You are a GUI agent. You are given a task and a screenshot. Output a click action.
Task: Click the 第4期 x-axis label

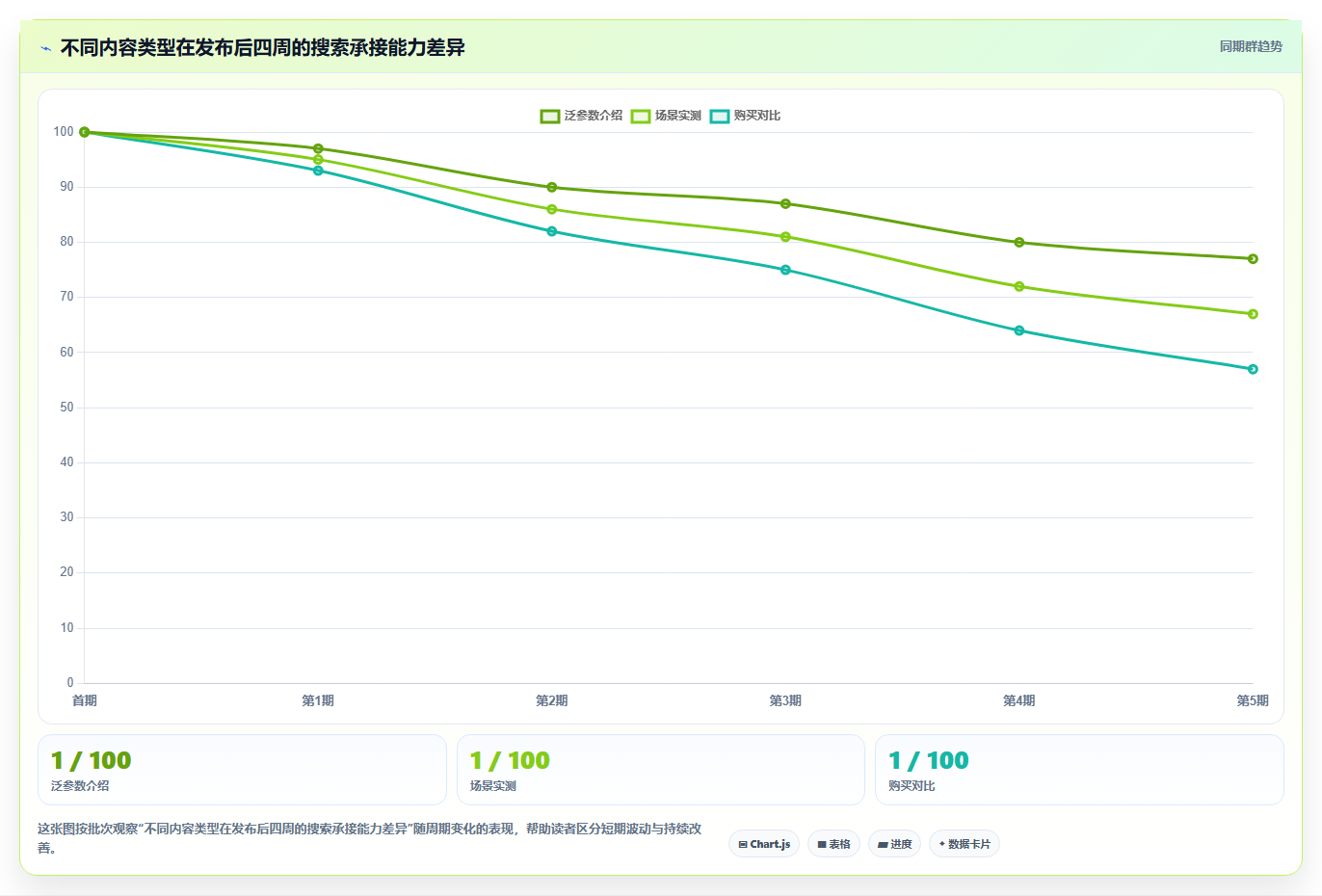1019,700
